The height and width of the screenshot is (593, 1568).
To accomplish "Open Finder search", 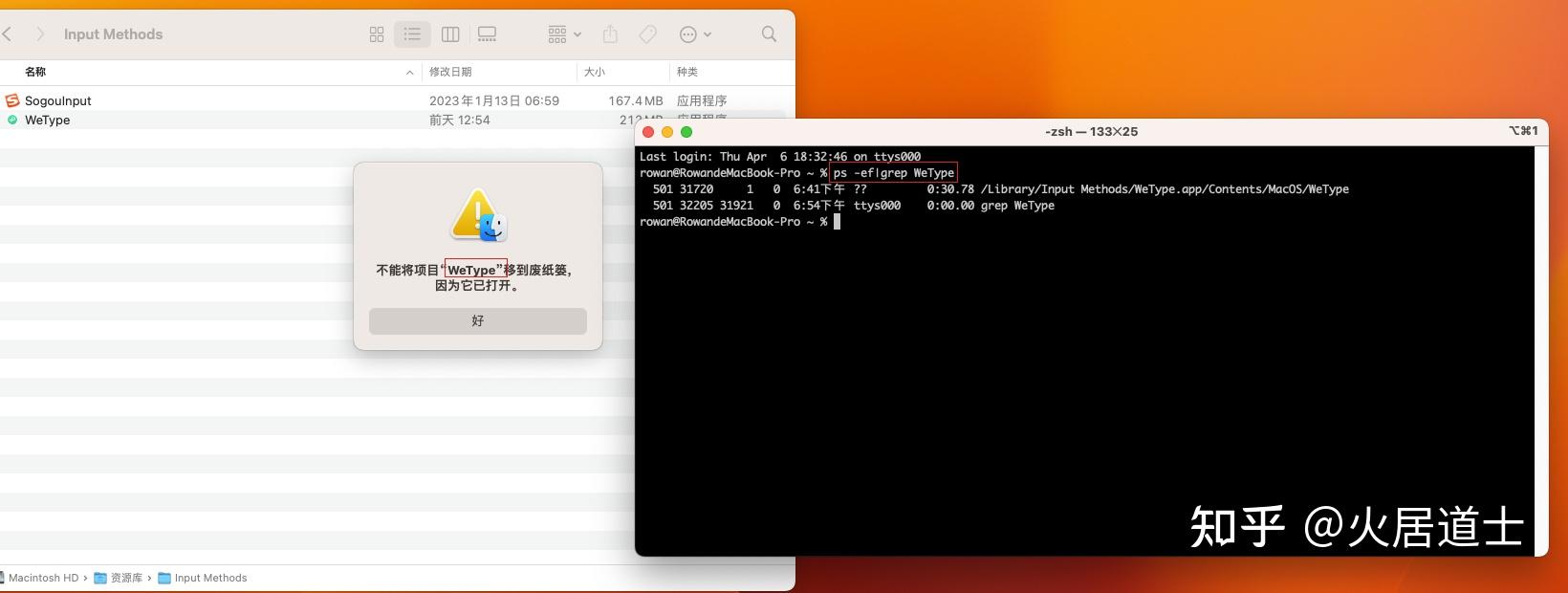I will pos(769,34).
